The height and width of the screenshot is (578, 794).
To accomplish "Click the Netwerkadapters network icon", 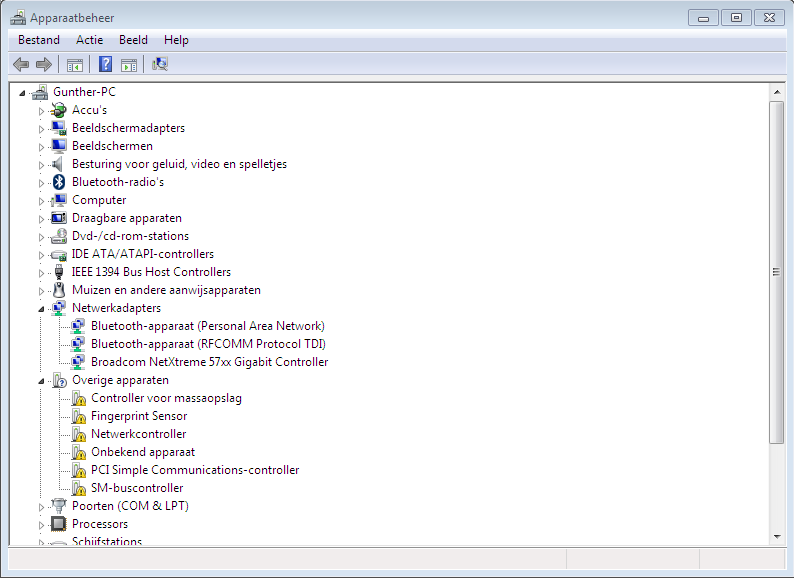I will point(59,308).
